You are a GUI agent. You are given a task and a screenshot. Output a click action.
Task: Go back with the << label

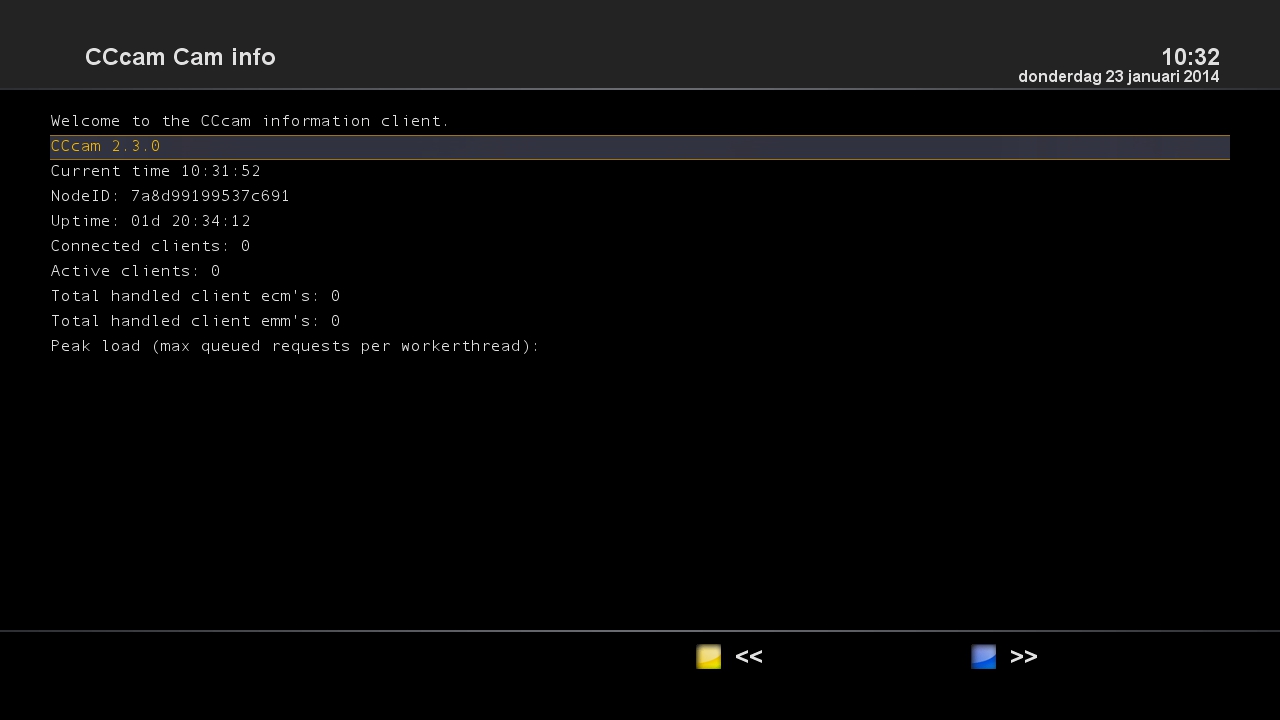749,657
